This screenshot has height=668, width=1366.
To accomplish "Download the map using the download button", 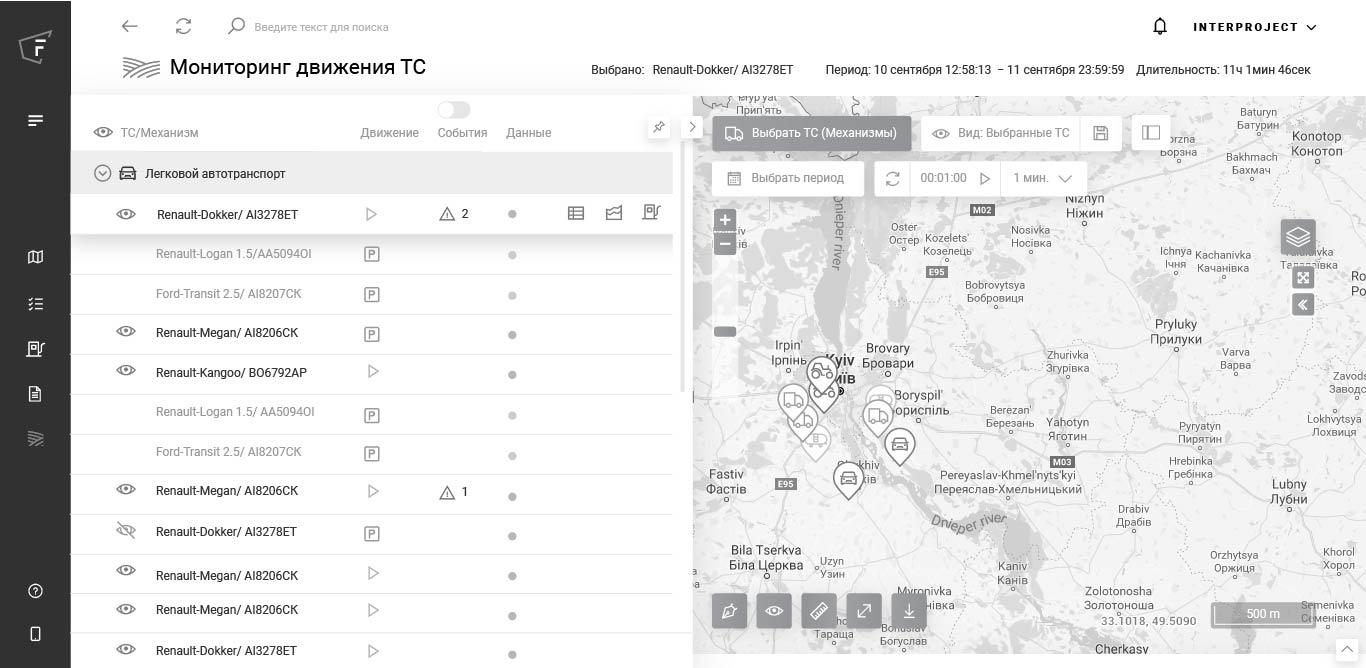I will tap(909, 611).
